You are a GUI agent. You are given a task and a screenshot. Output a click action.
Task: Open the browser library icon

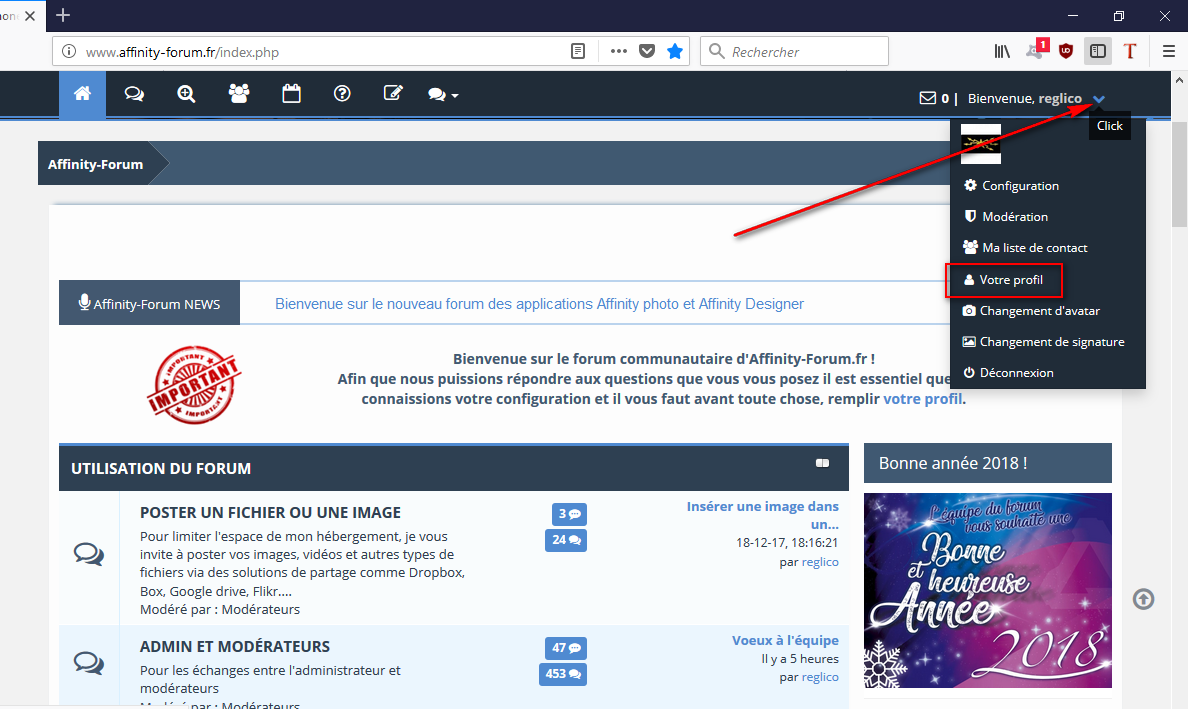1002,52
